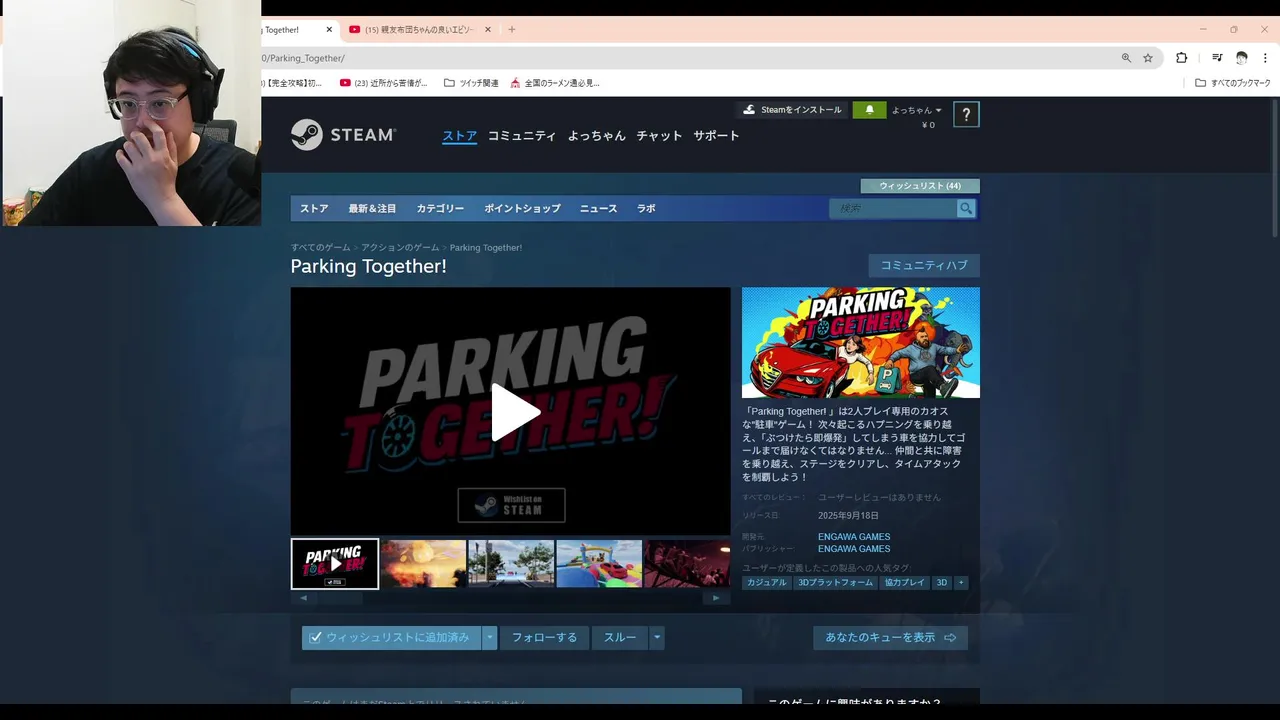
Task: Open the media control icon in Chrome
Action: [x=1217, y=58]
